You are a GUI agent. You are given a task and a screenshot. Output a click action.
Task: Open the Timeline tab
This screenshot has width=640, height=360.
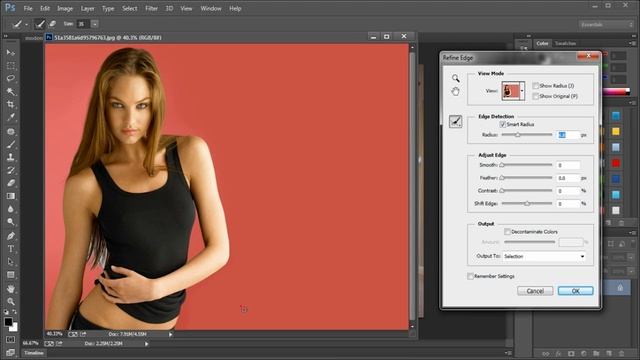pyautogui.click(x=34, y=353)
